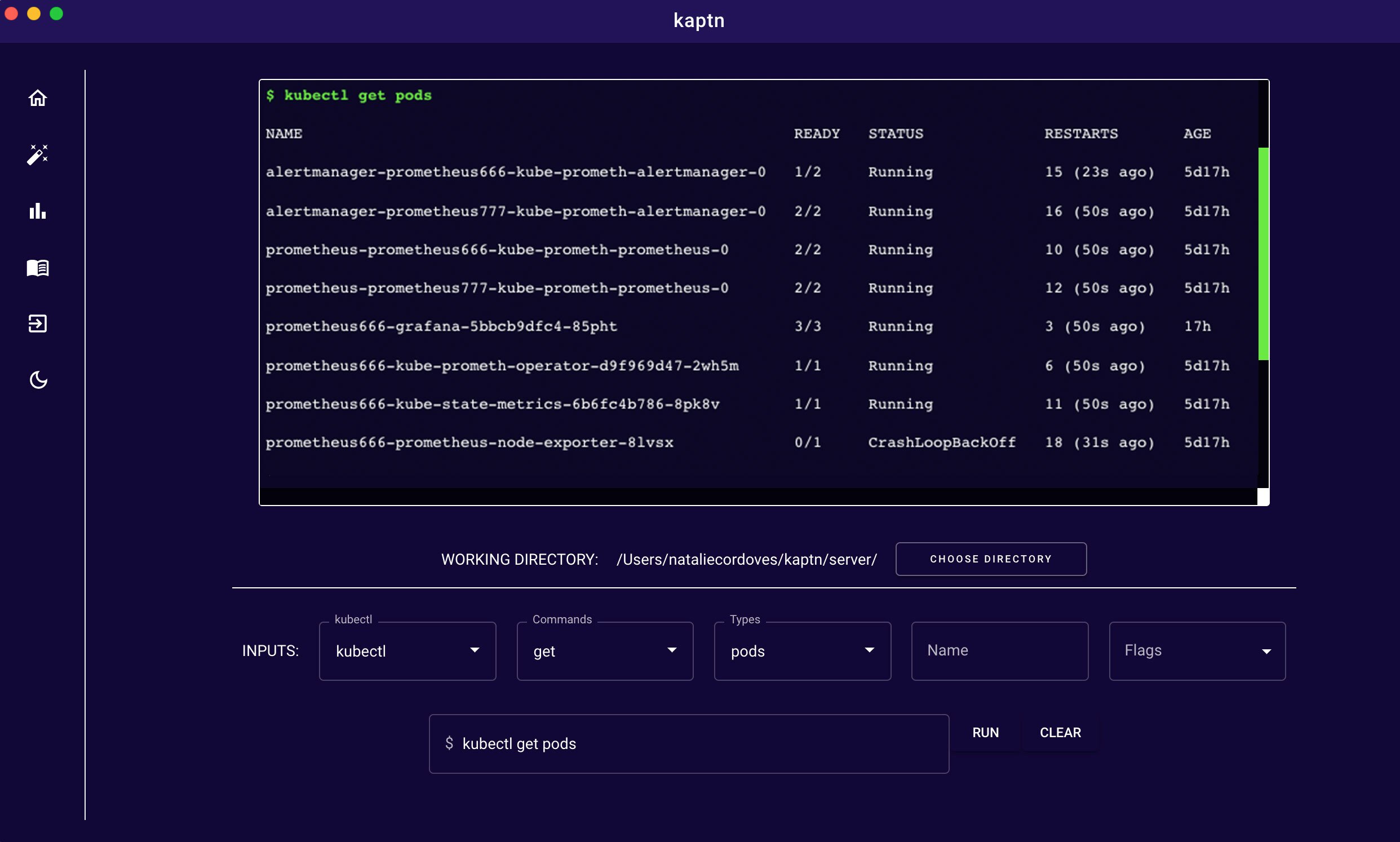Click the command input showing kubectl get pods
The image size is (1400, 842).
pos(689,743)
